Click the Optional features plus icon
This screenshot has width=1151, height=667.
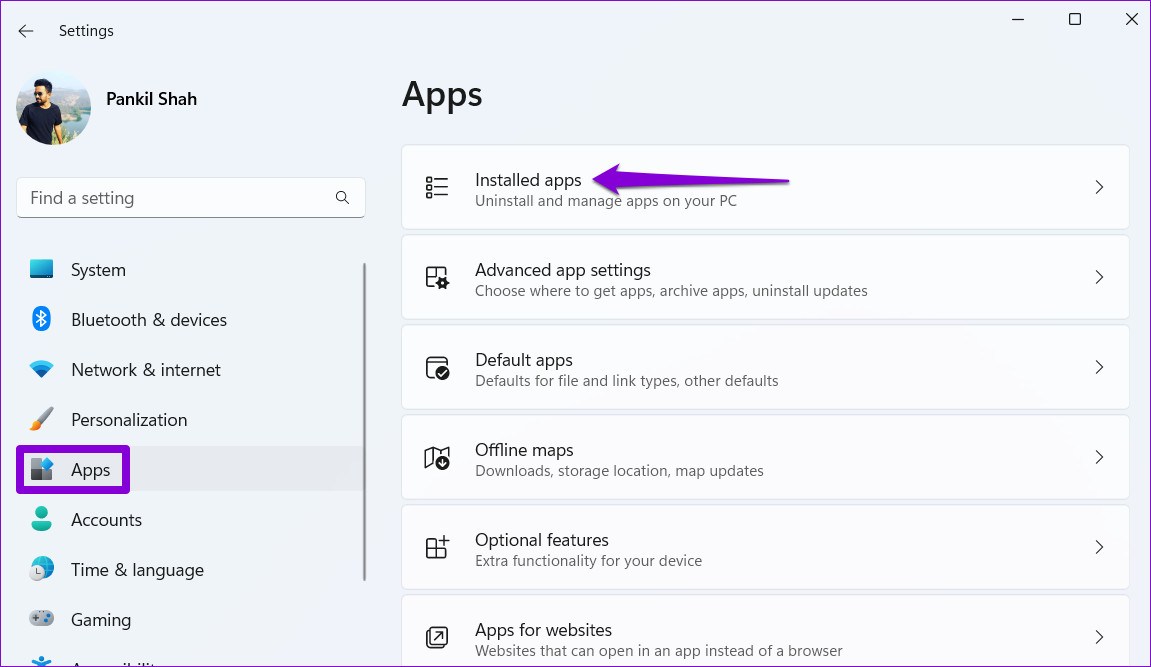click(x=437, y=547)
